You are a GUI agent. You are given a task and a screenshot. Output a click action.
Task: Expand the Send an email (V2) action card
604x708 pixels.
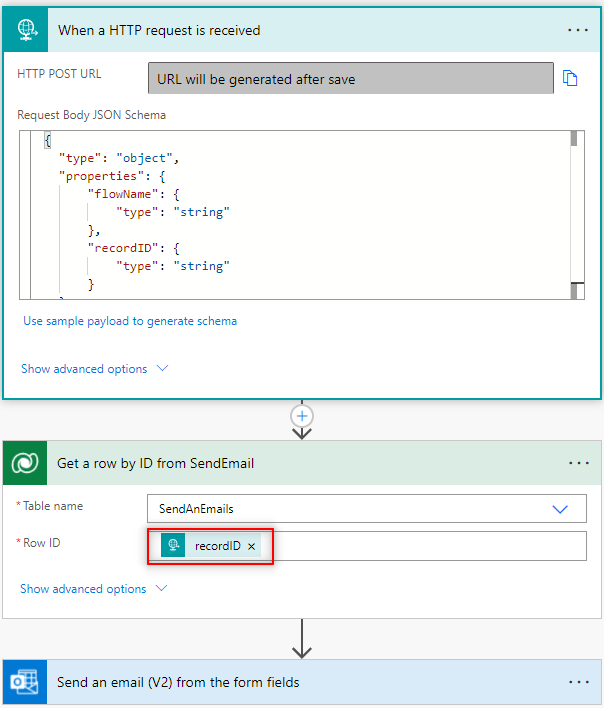[x=300, y=682]
